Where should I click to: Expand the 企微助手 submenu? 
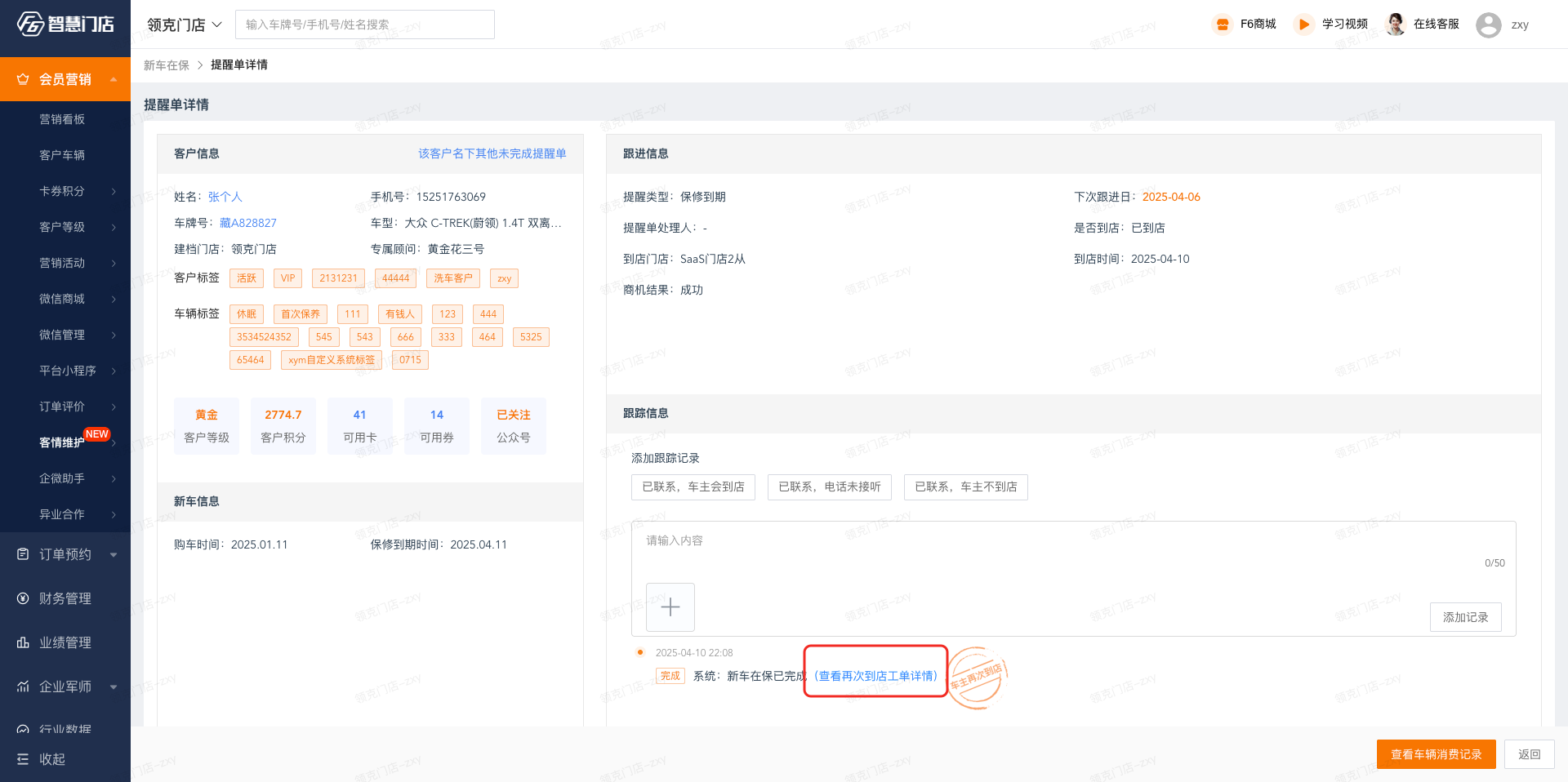[114, 478]
